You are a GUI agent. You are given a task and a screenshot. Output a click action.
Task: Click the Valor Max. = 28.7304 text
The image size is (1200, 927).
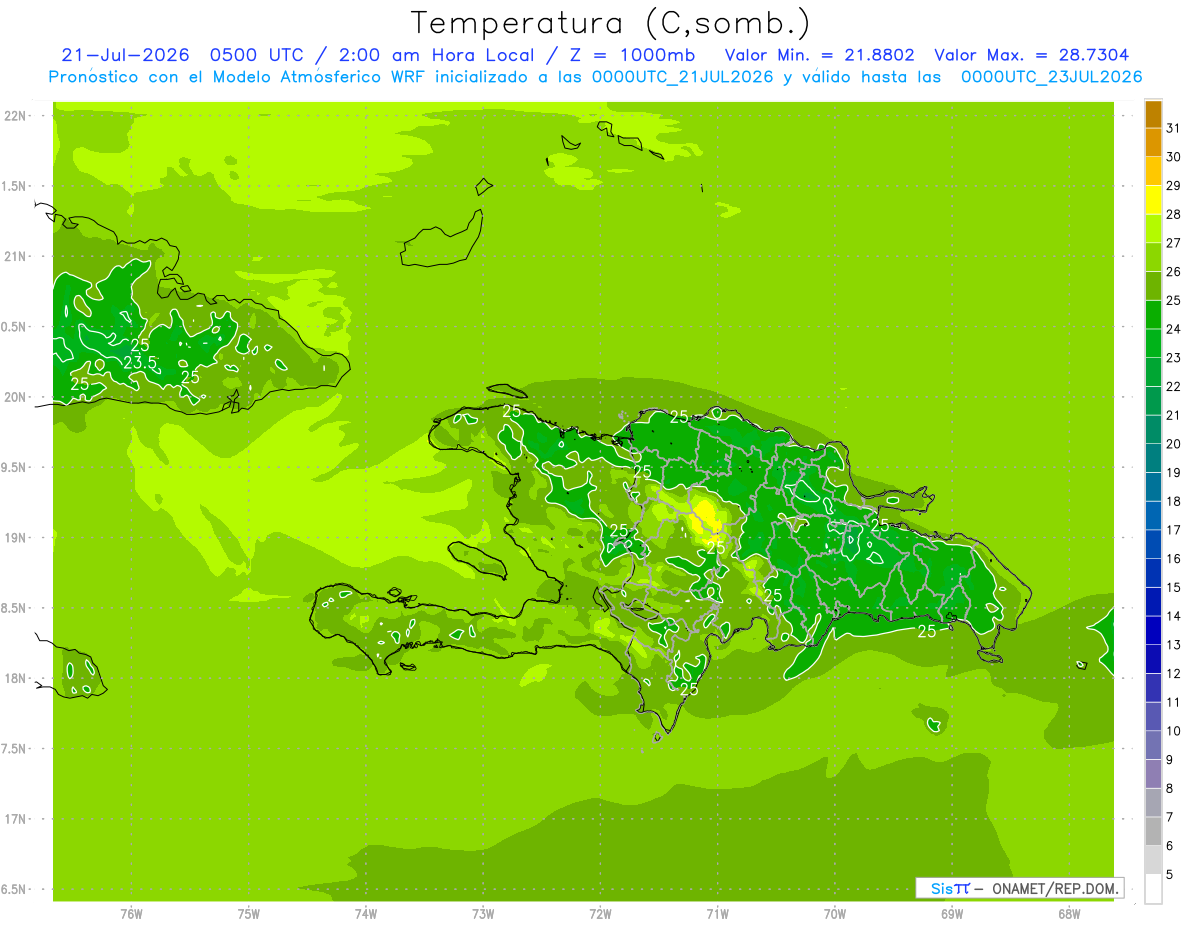[x=1031, y=55]
